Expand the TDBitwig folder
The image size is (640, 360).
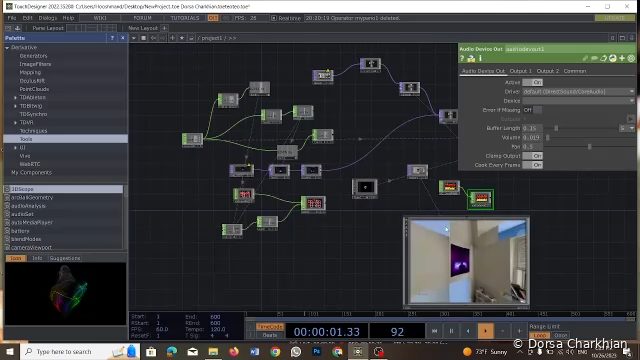coord(16,106)
